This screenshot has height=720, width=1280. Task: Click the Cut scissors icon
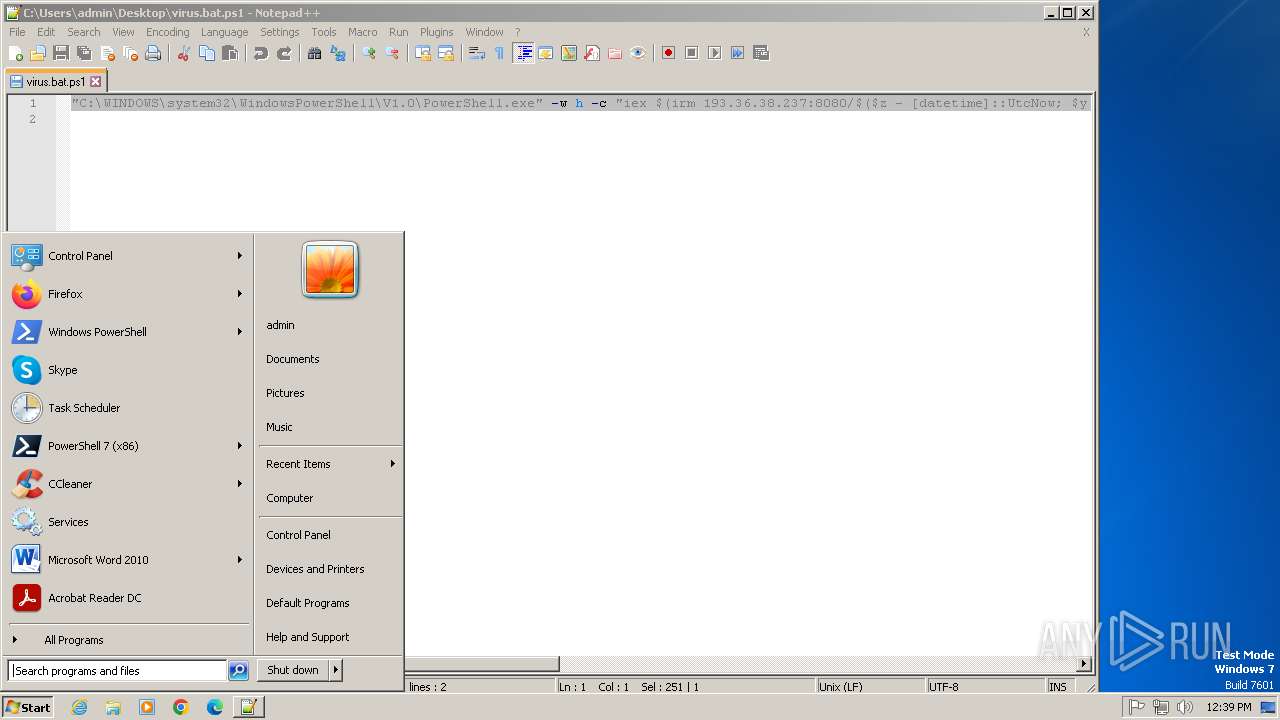coord(183,53)
